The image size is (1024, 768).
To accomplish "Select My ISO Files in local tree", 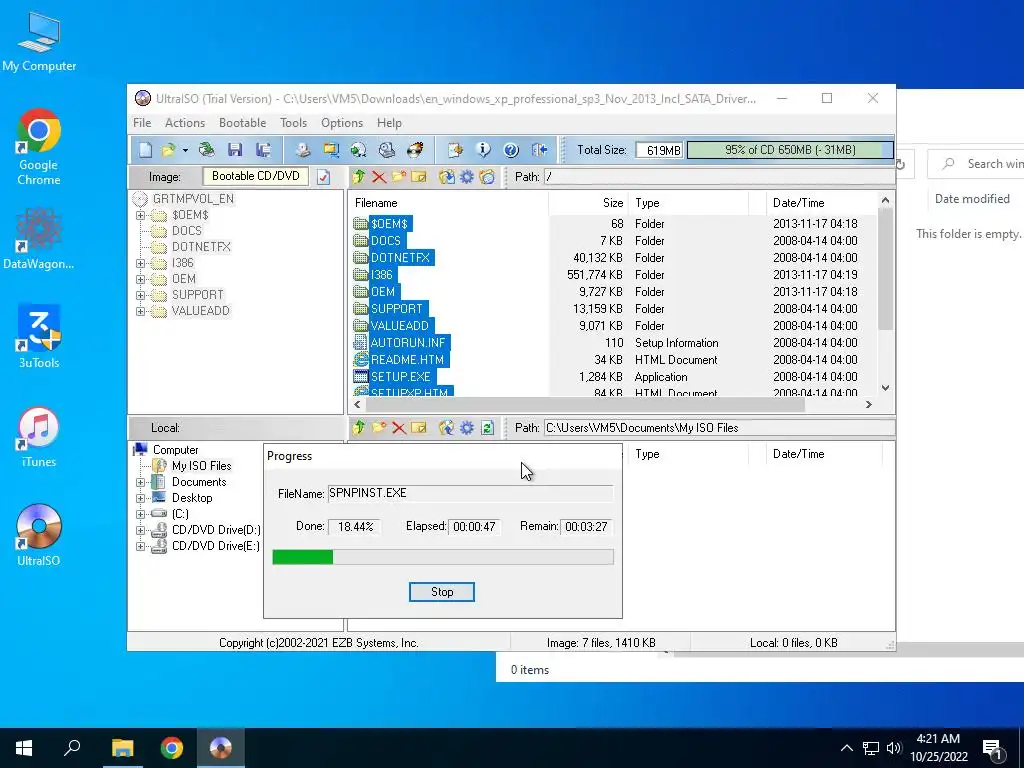I will pos(201,466).
